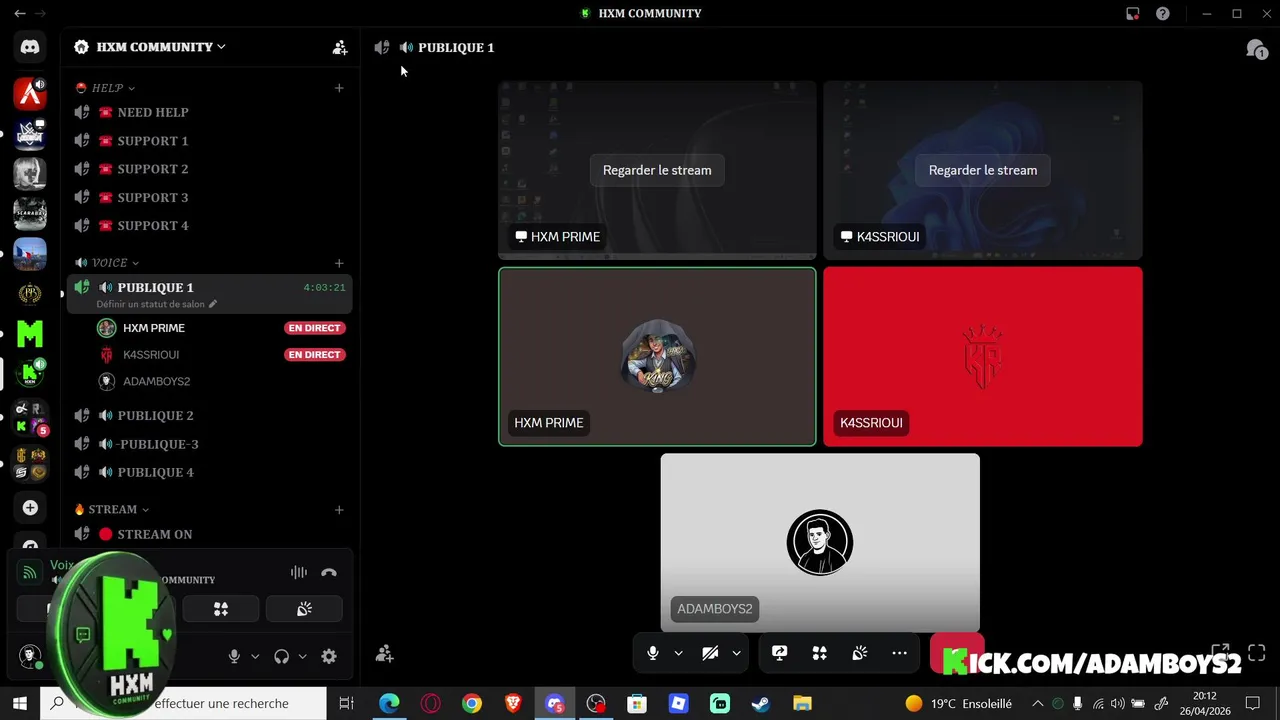
Task: Pop out the call window
Action: pos(1220,653)
